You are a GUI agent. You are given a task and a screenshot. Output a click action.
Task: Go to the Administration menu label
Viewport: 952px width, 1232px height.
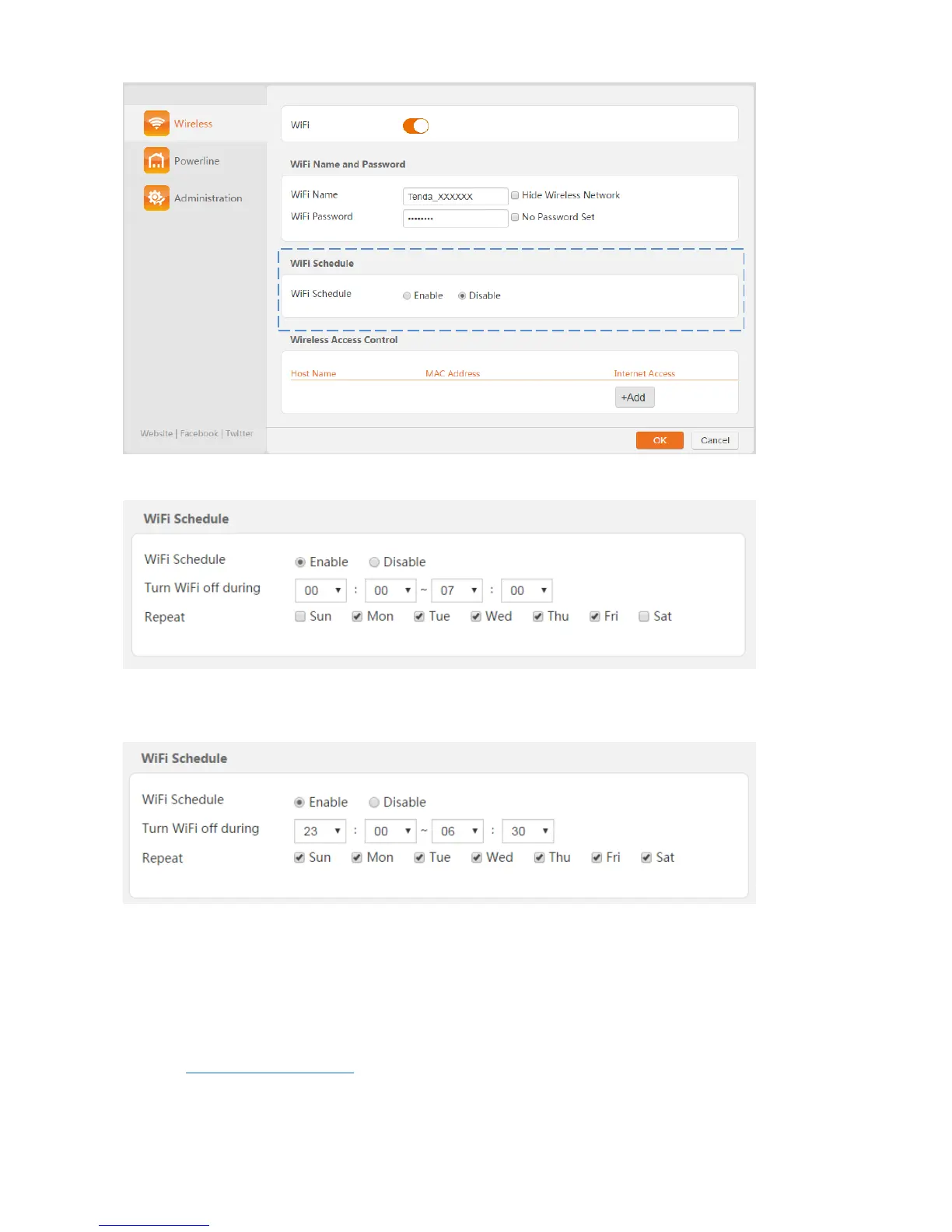tap(208, 198)
